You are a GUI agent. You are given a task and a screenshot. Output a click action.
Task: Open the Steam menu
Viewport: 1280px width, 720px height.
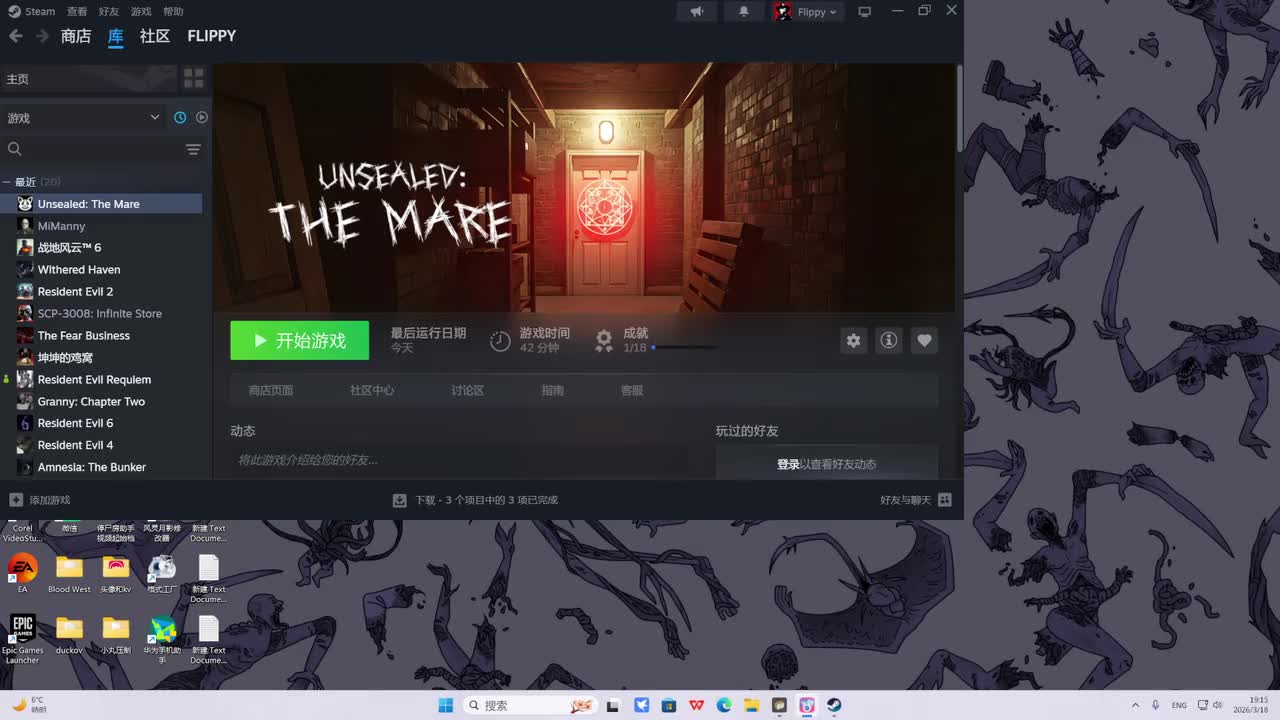coord(33,12)
